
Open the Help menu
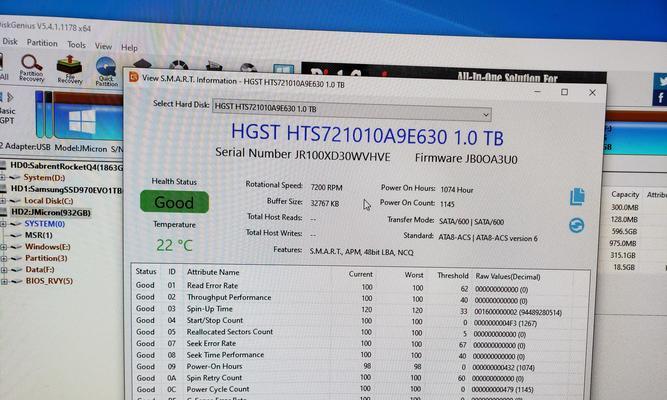pos(129,48)
